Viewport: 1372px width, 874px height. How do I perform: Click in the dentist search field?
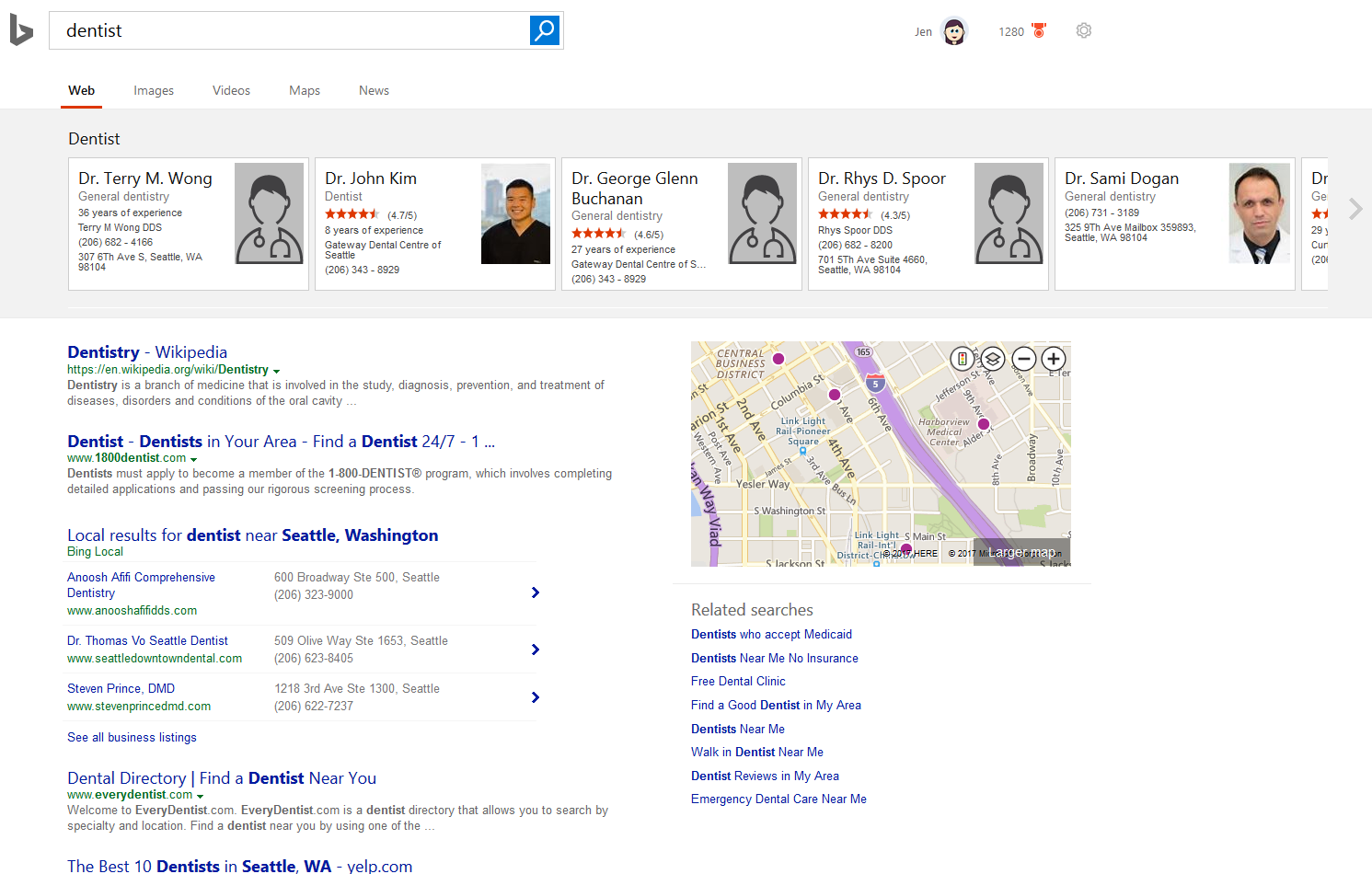[290, 30]
